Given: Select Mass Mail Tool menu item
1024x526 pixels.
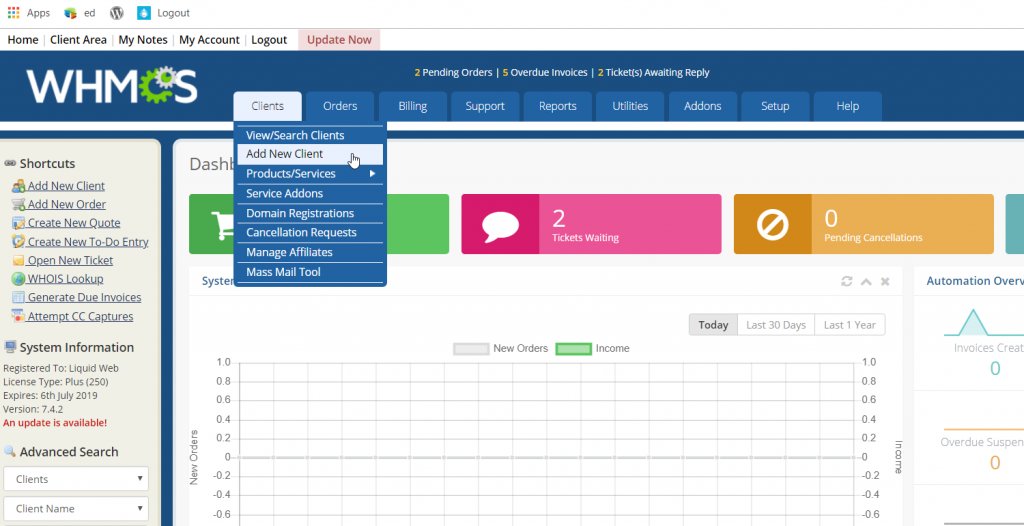Looking at the screenshot, I should click(x=310, y=272).
